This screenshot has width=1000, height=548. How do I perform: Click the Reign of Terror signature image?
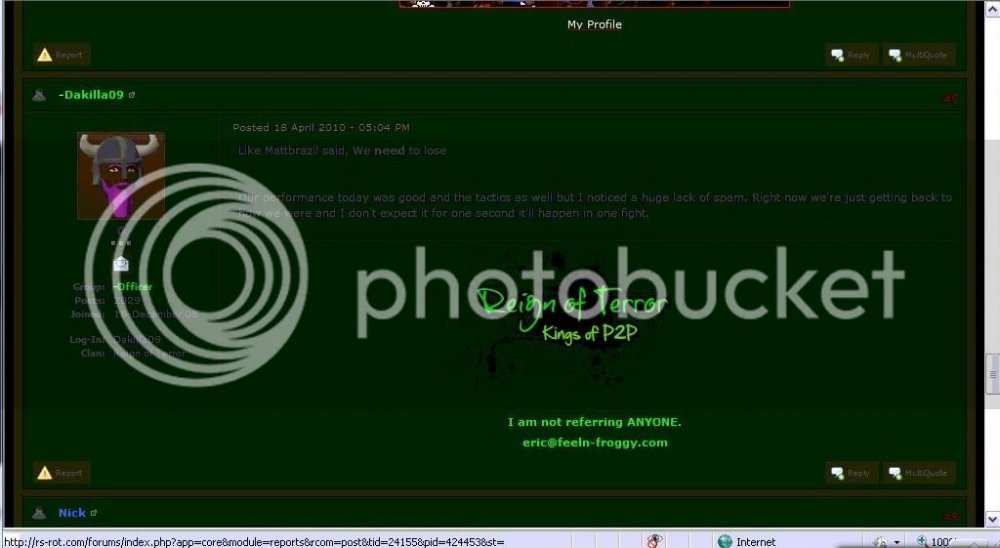coord(571,316)
